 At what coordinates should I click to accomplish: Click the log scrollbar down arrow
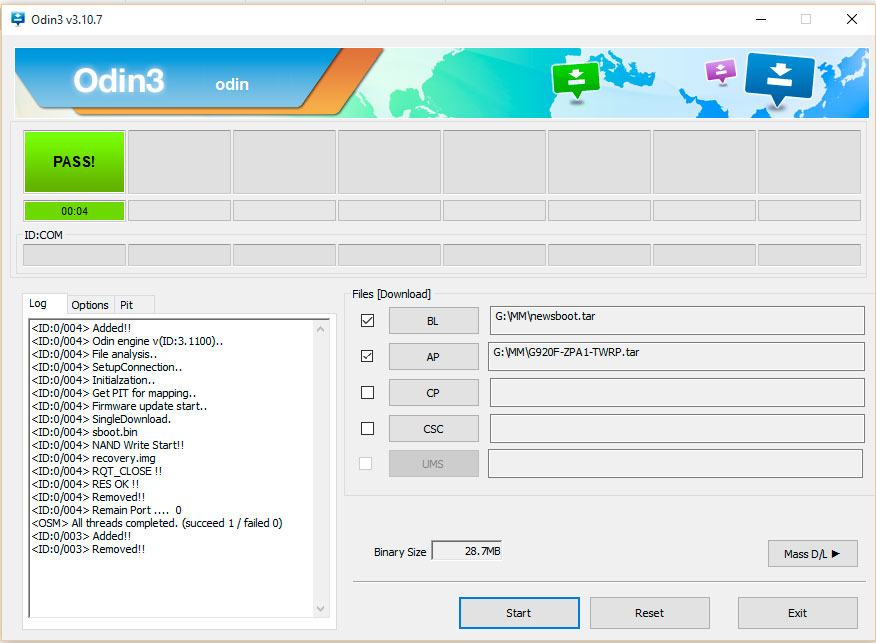pyautogui.click(x=320, y=608)
